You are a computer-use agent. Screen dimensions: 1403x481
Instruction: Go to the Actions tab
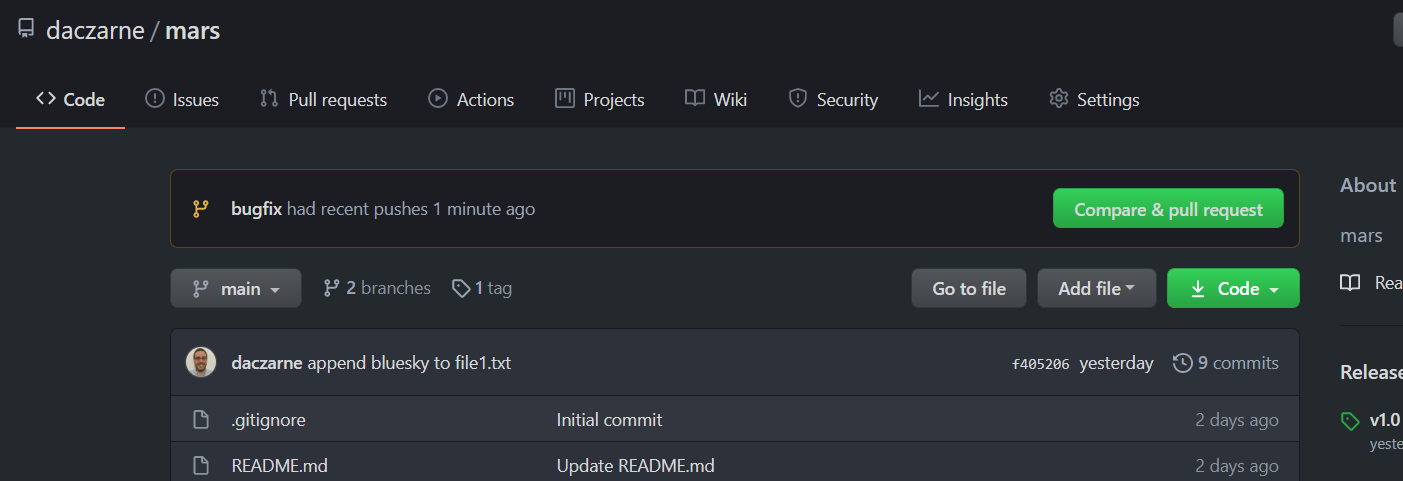click(471, 99)
